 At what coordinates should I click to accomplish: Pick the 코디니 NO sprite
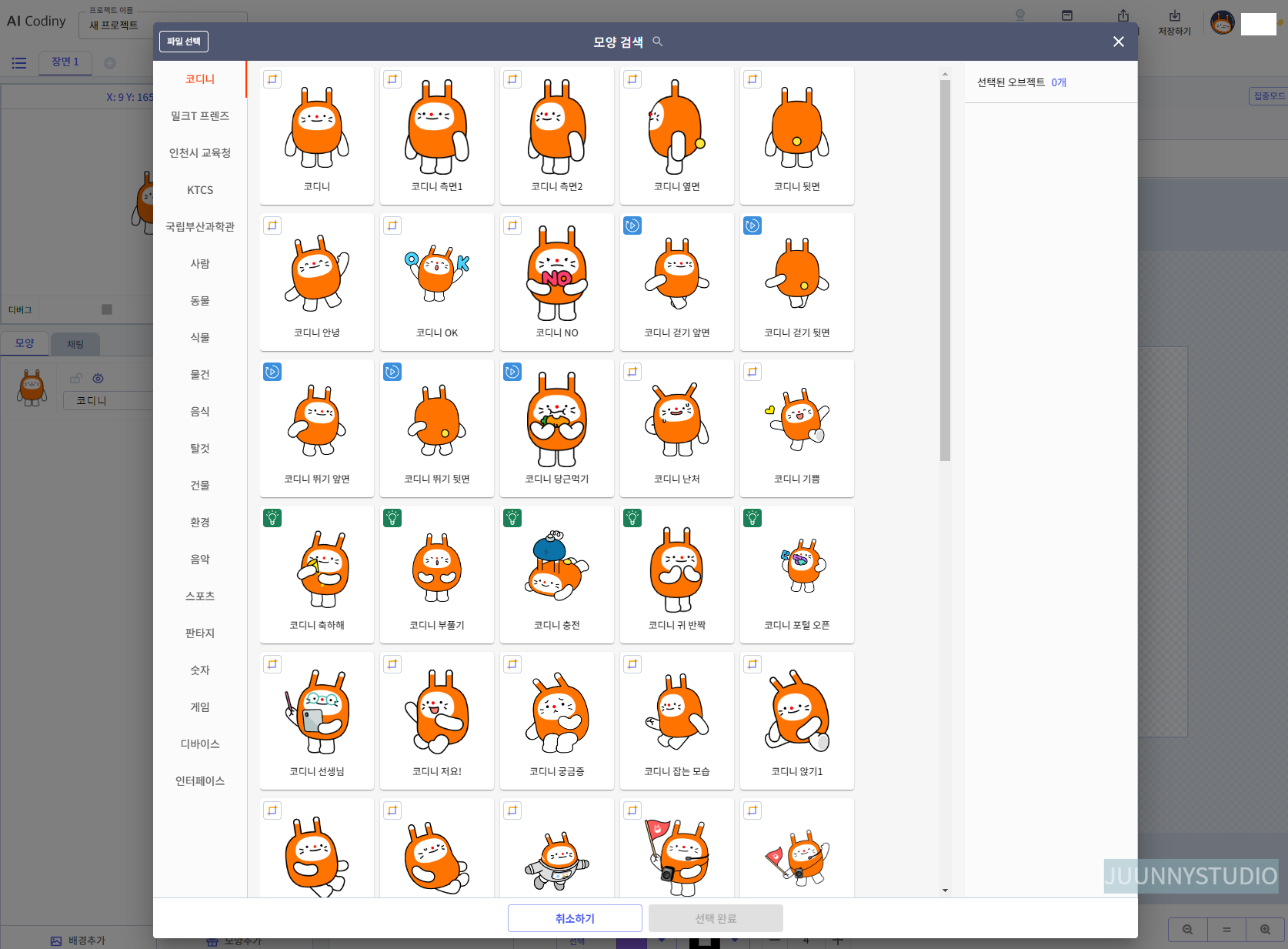pos(557,282)
